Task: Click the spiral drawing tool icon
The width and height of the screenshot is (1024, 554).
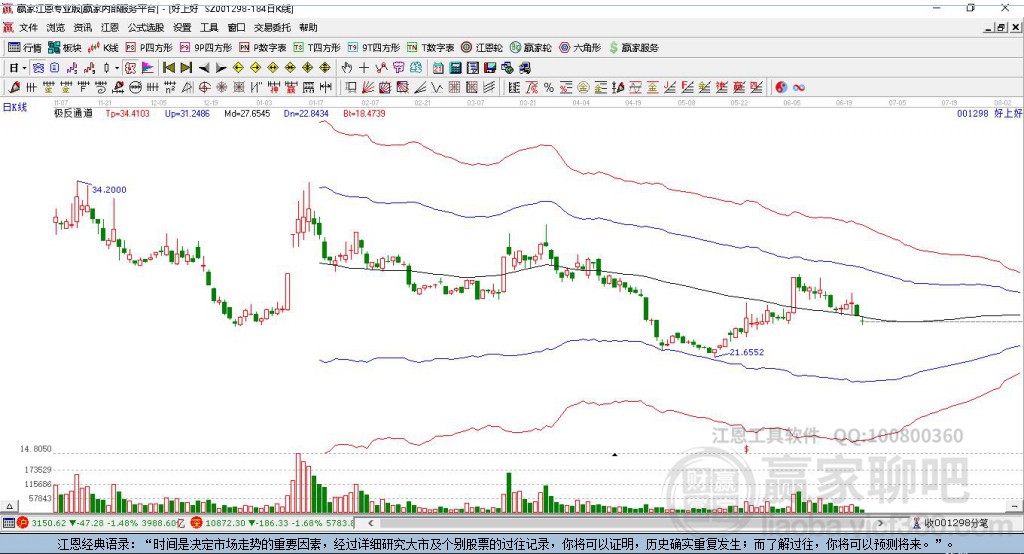Action: point(101,88)
